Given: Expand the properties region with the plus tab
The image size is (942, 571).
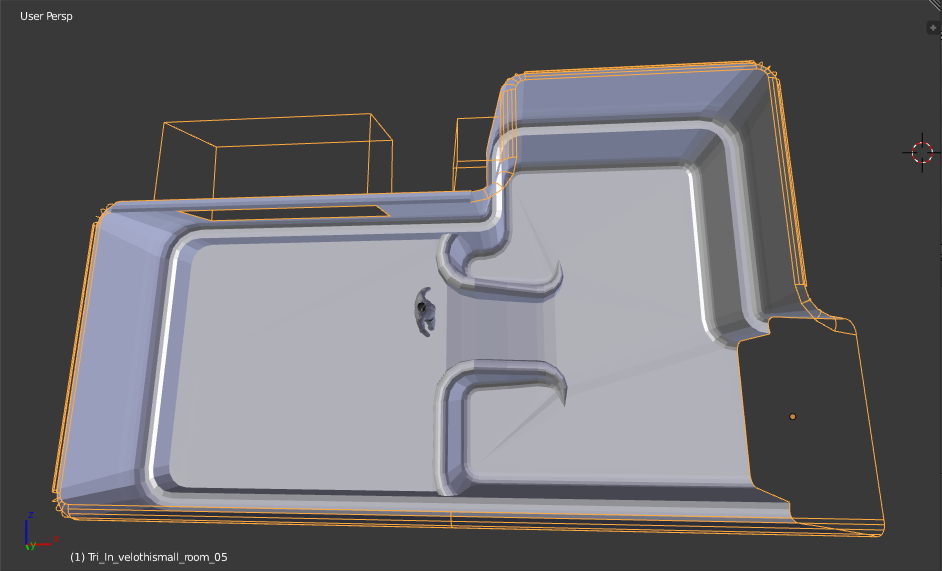Looking at the screenshot, I should [x=933, y=28].
